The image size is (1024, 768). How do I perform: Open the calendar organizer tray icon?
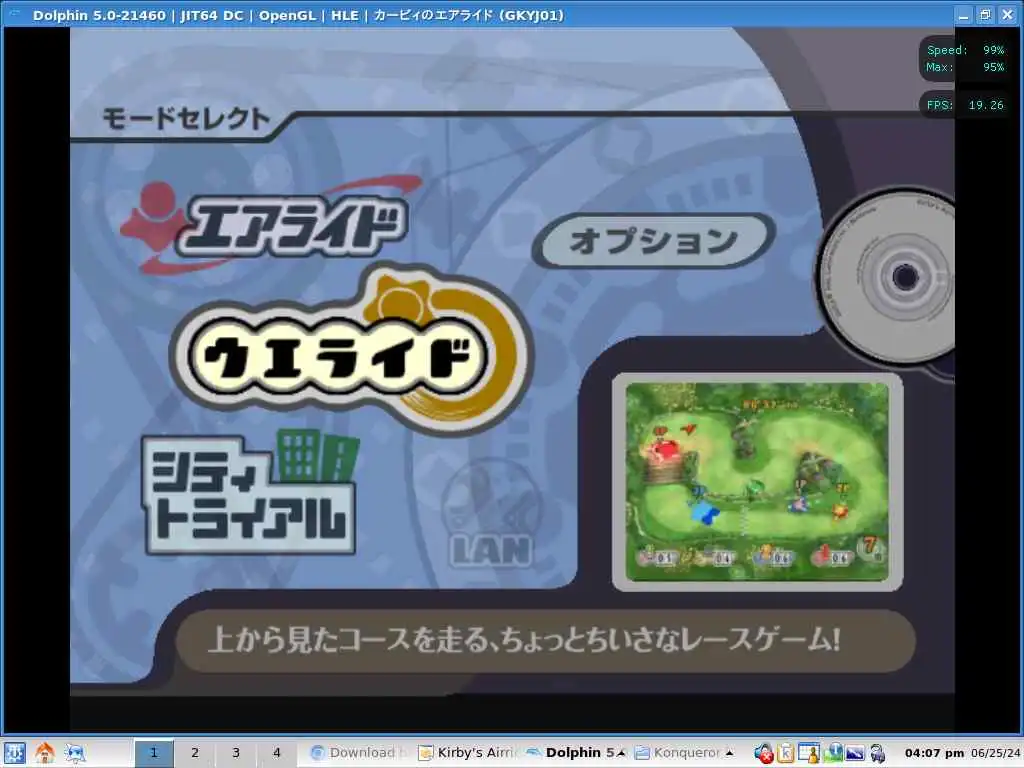[809, 754]
